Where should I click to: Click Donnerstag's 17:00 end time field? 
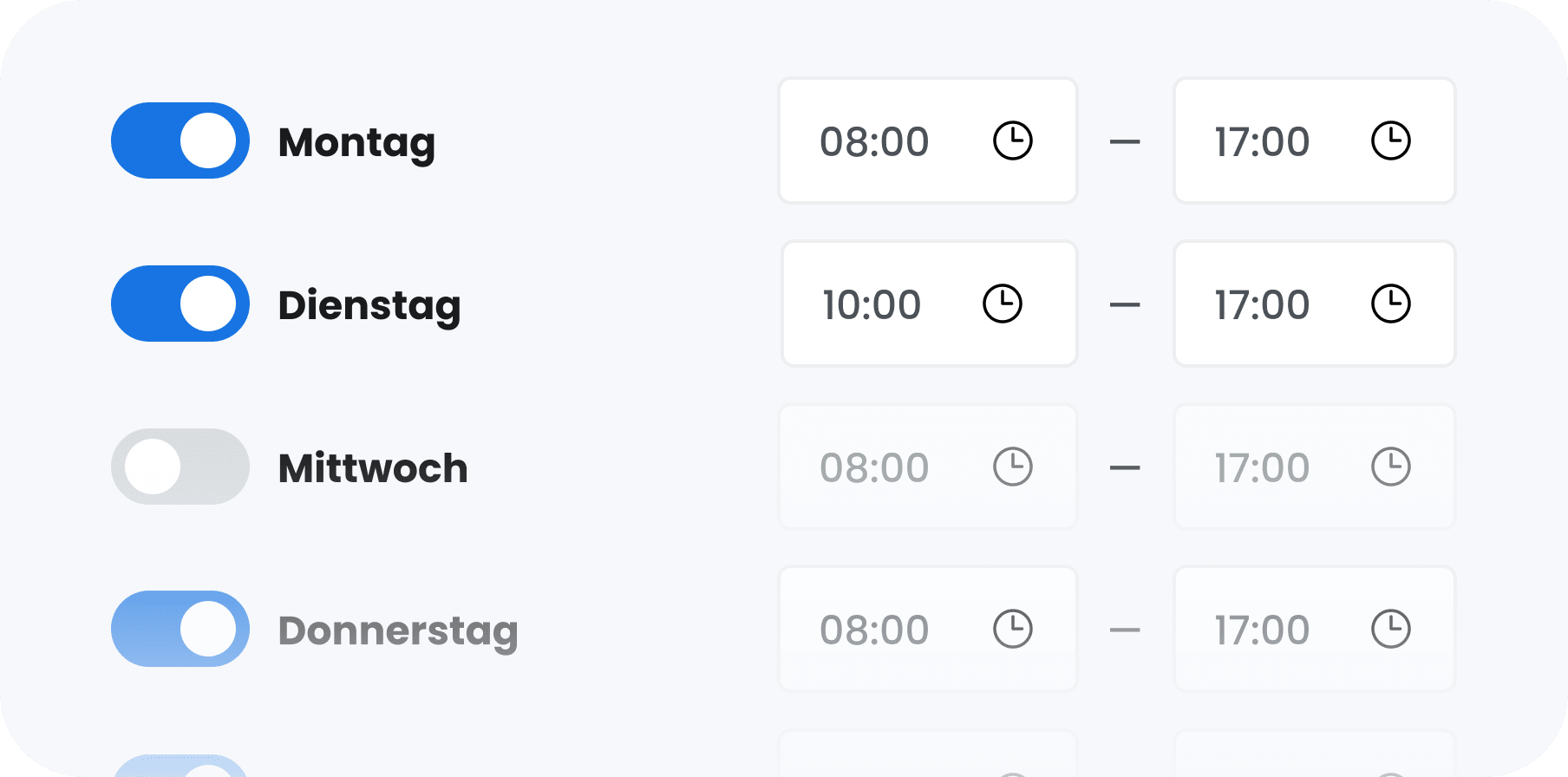(x=1262, y=630)
